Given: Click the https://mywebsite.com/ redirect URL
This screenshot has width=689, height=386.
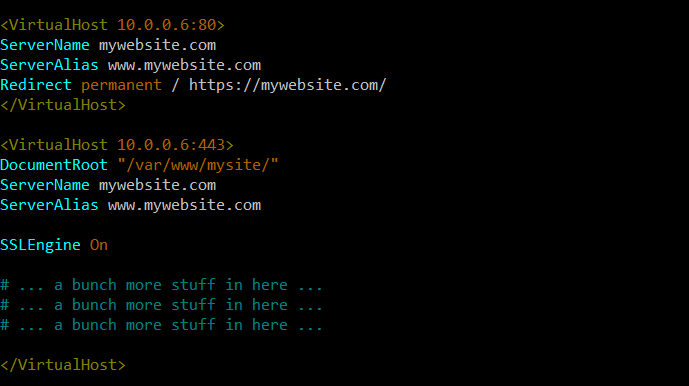Looking at the screenshot, I should (x=288, y=85).
